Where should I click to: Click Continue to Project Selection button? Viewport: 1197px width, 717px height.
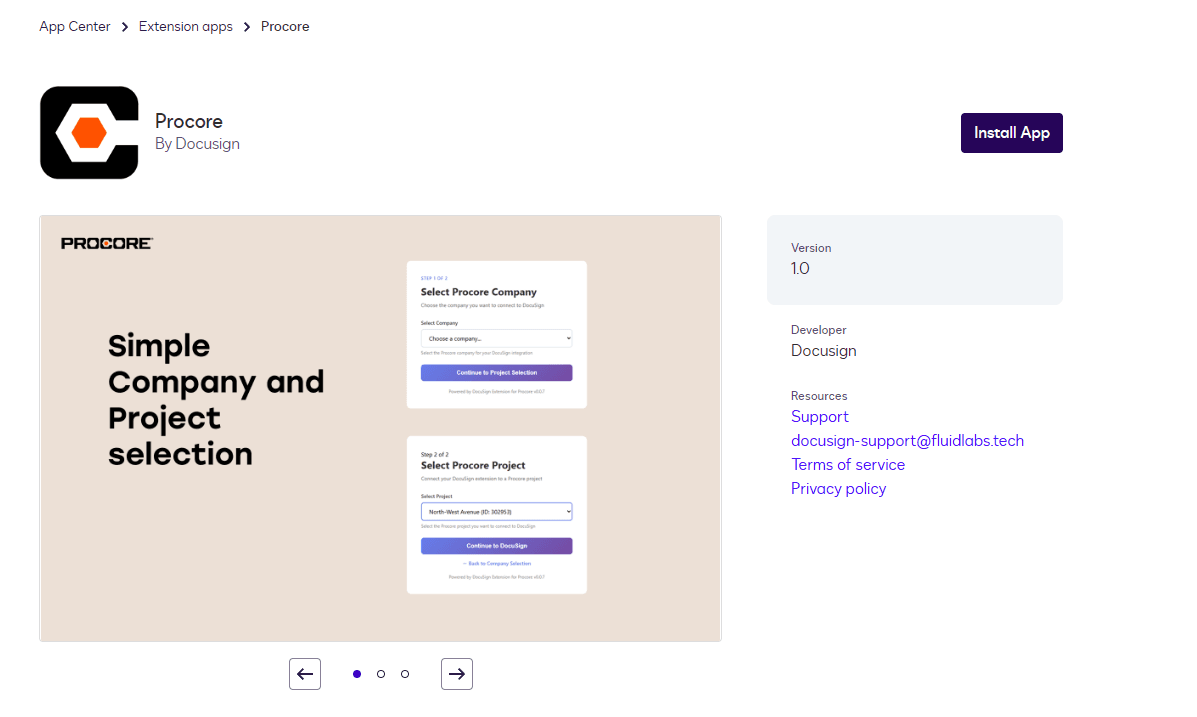(496, 373)
